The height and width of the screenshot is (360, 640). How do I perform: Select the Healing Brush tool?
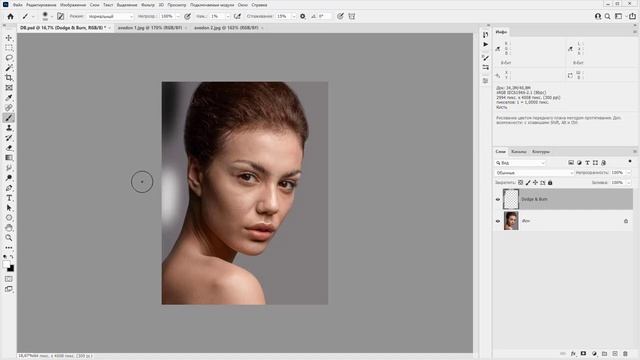tap(9, 108)
